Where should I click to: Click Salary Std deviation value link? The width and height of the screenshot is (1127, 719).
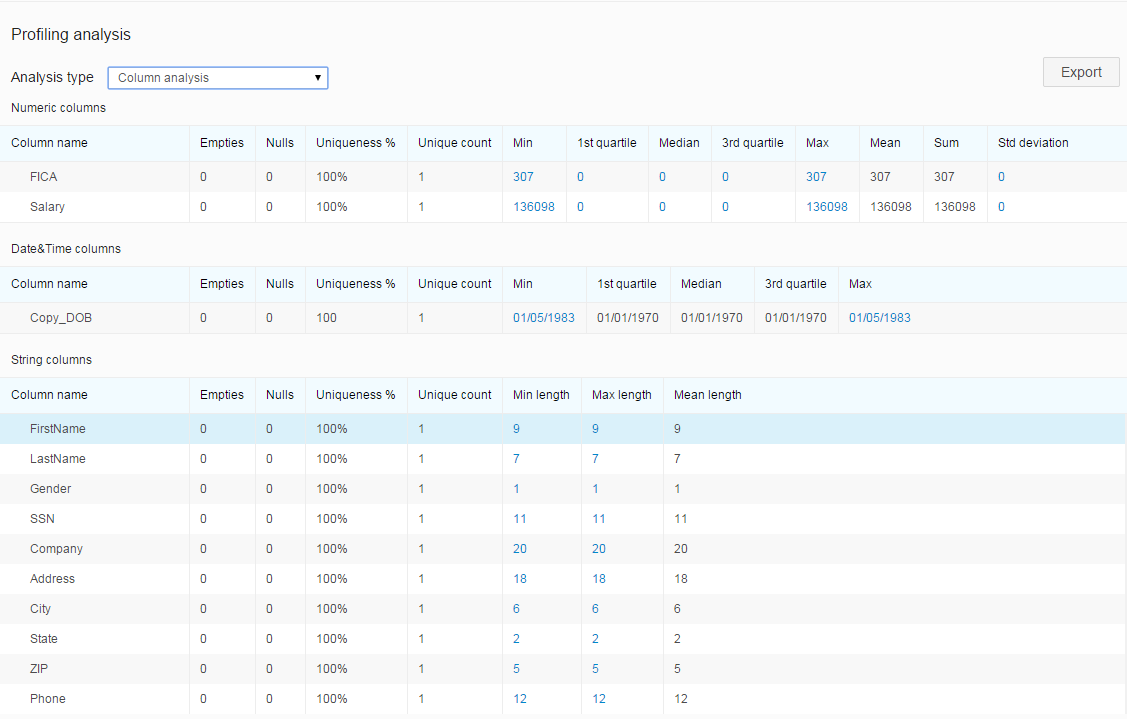coord(1001,207)
